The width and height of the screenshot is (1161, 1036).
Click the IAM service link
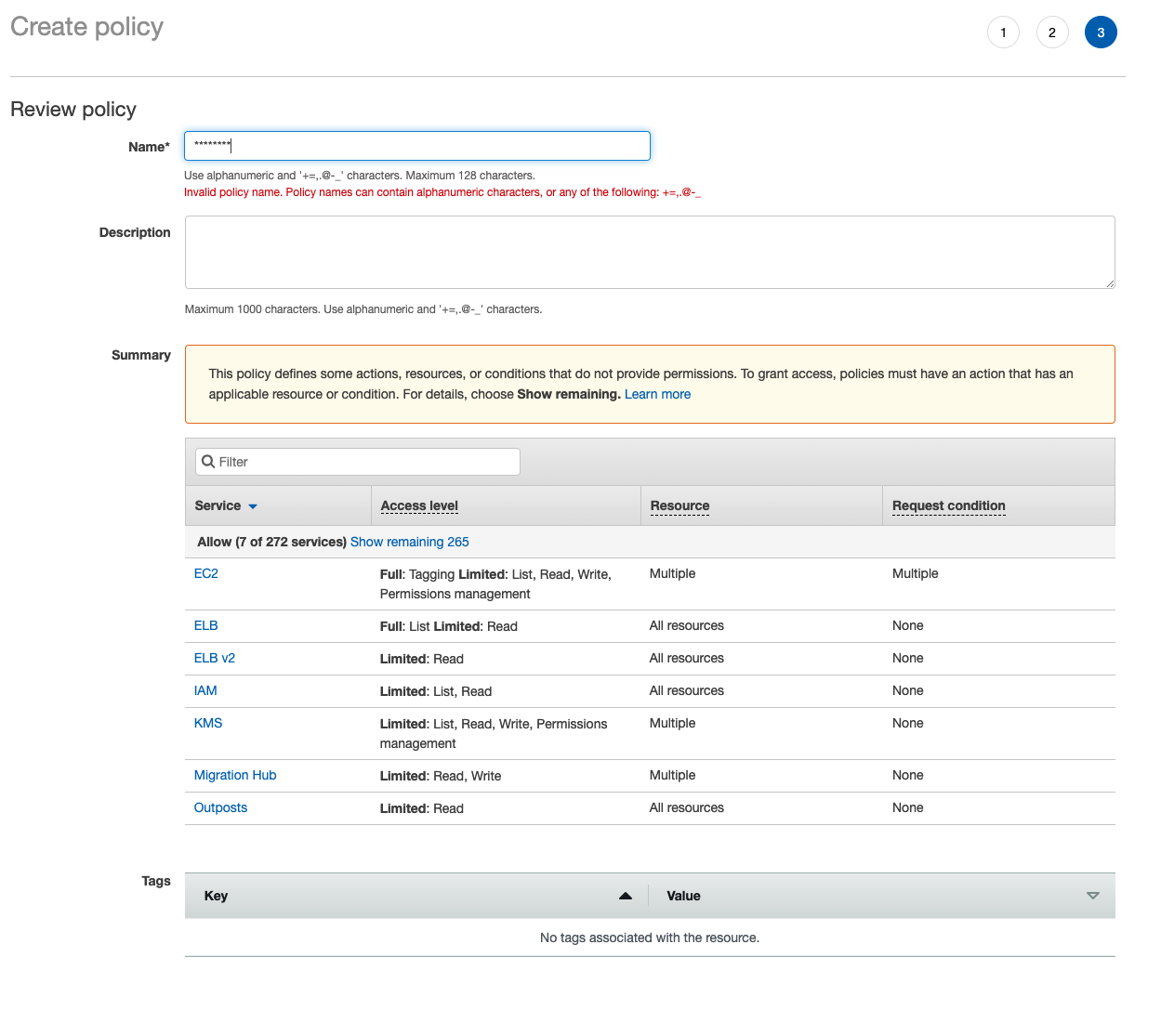pos(205,690)
